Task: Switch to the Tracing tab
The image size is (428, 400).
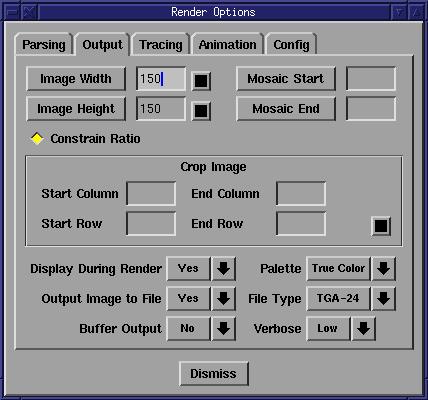Action: [x=161, y=45]
